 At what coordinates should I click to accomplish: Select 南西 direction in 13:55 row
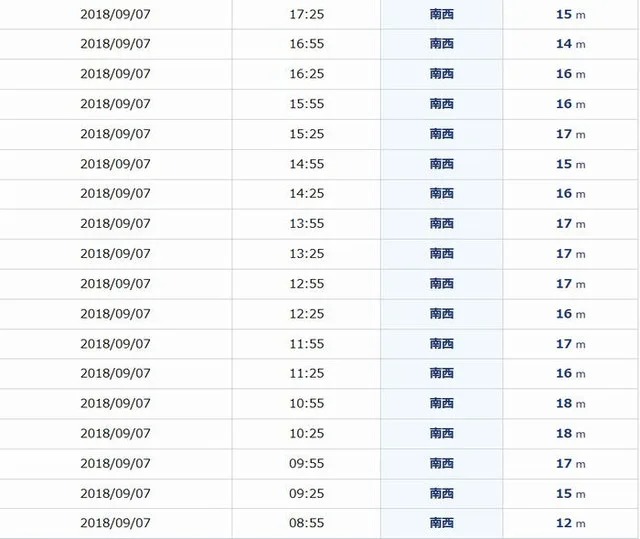(x=442, y=224)
